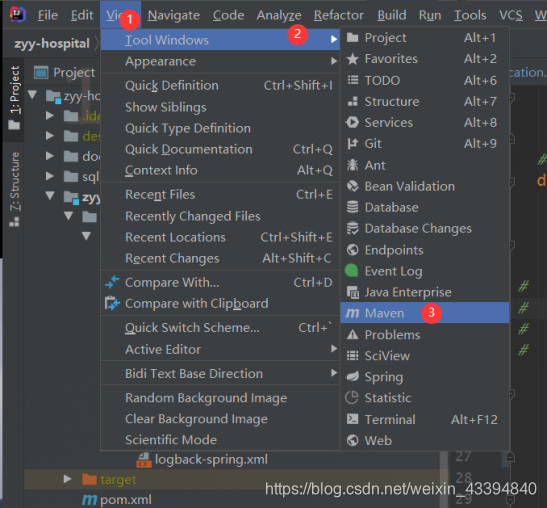Open the Edit menu
This screenshot has width=547, height=508.
coord(82,15)
